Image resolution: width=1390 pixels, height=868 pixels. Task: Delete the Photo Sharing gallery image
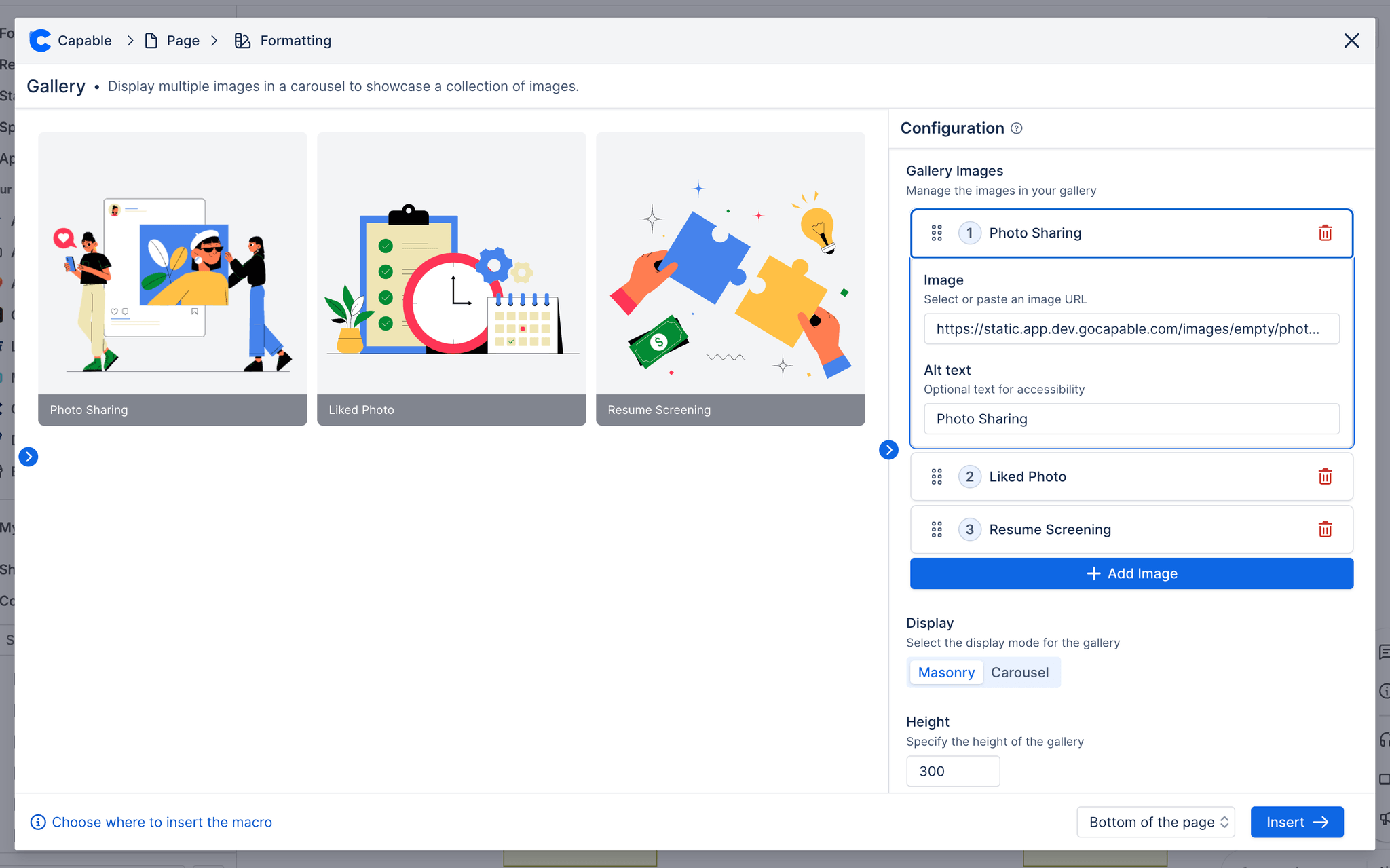1325,233
